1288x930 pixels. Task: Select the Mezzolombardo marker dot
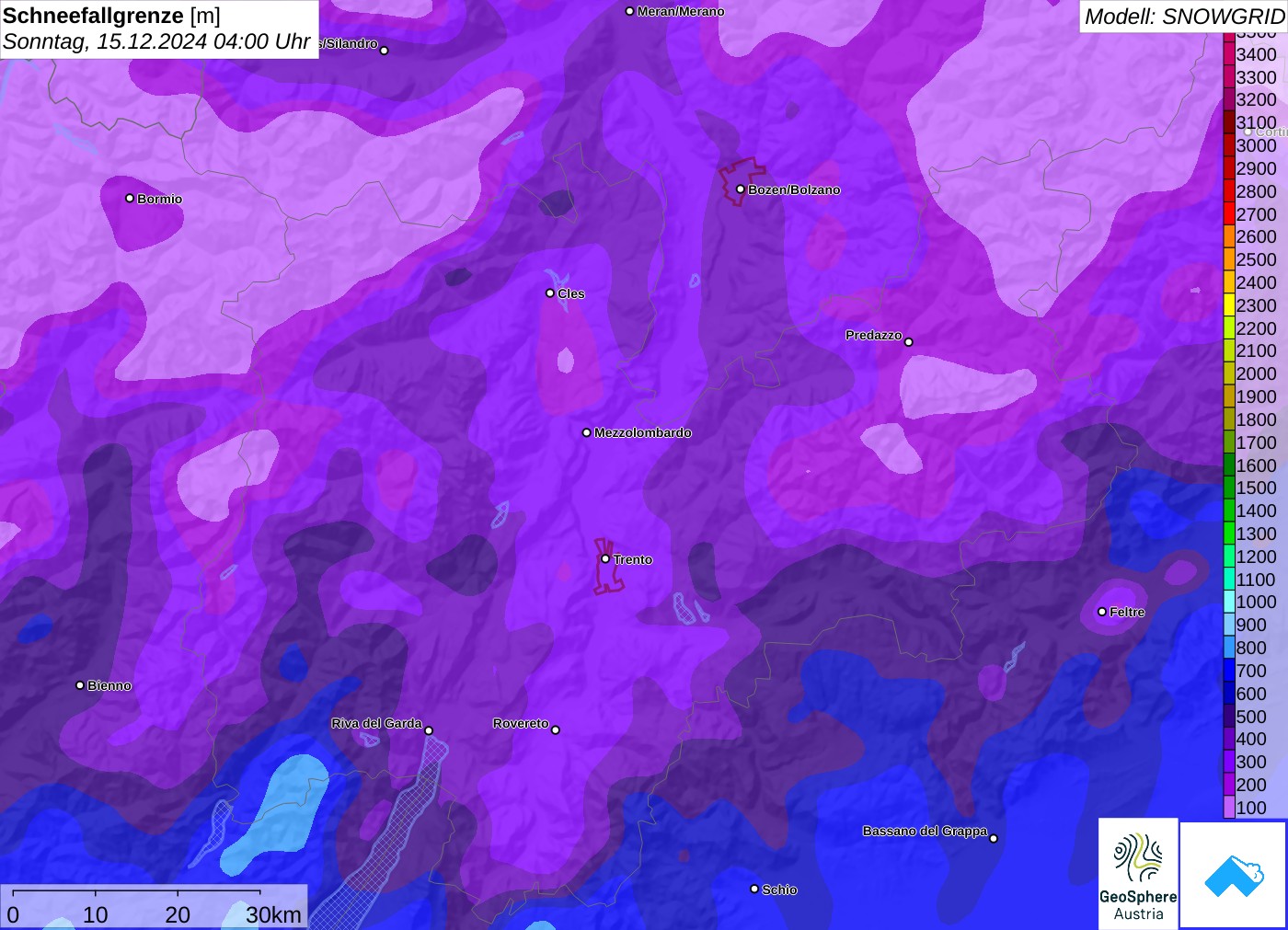point(587,432)
